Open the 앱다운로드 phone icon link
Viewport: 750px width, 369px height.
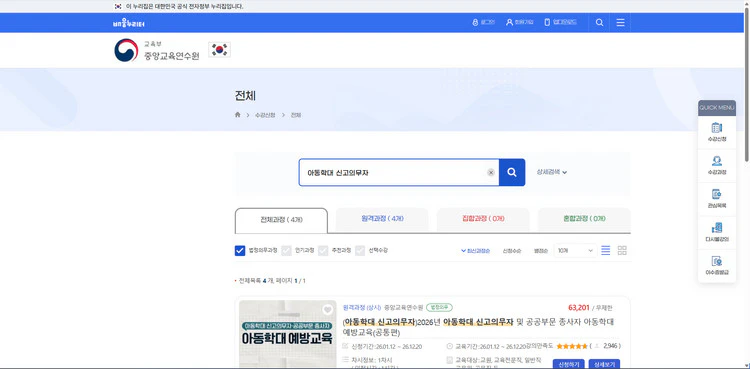(561, 22)
